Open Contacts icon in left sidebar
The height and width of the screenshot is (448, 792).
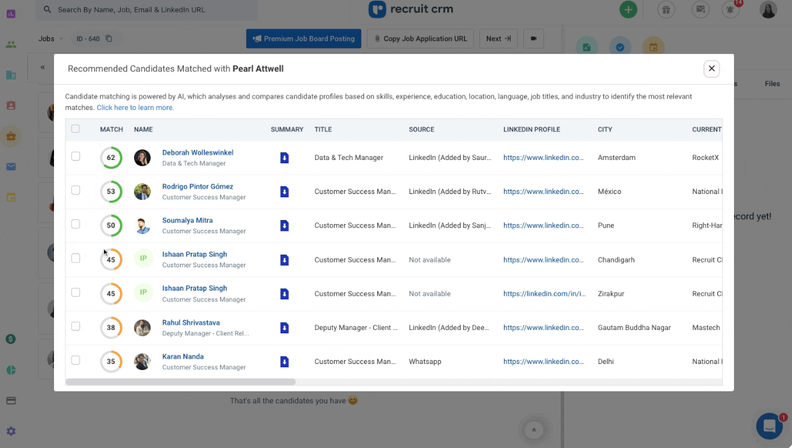pos(11,106)
